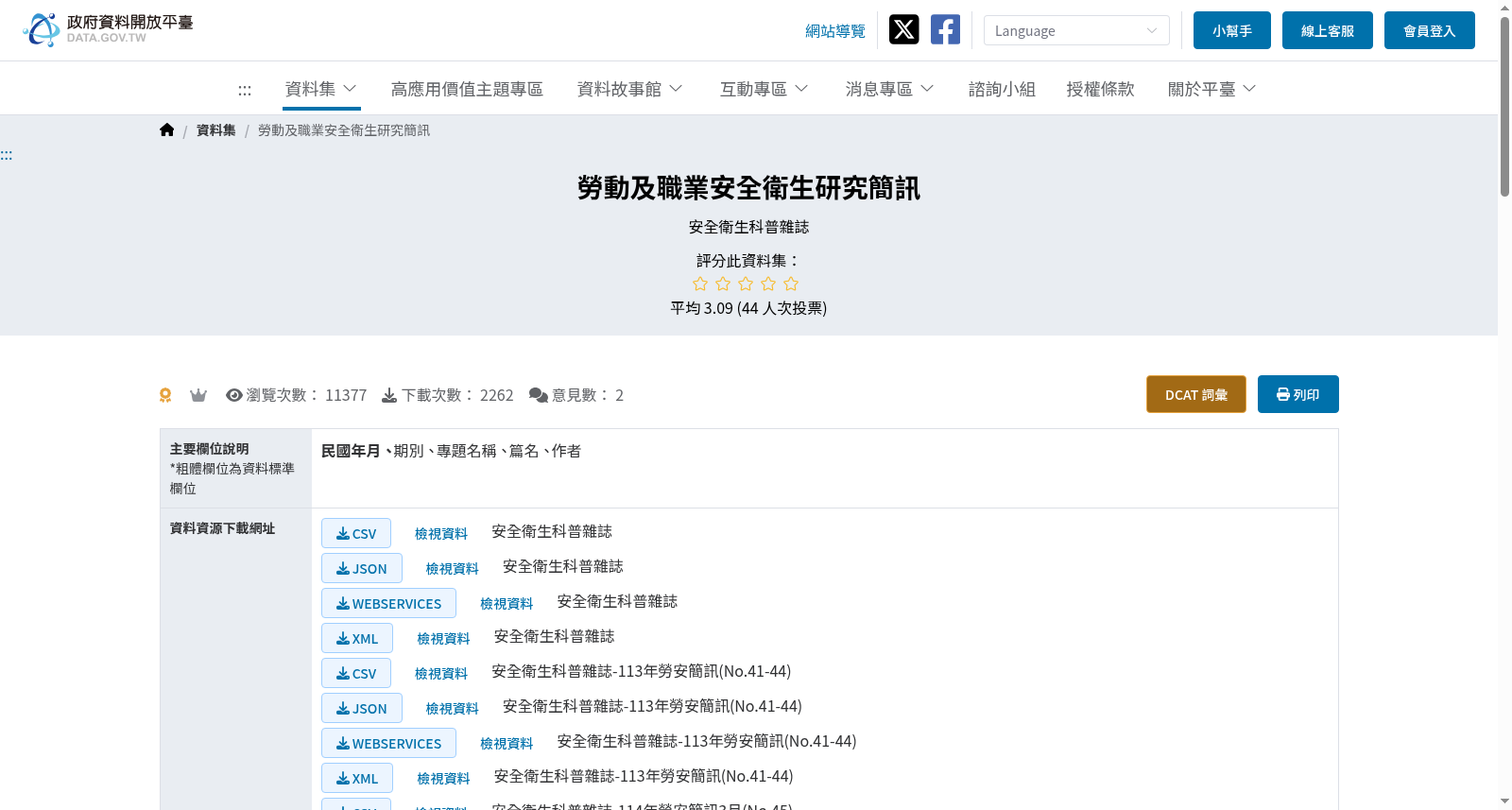Click 檢視資料 beside 113年 JSON row
This screenshot has width=1512, height=810.
(453, 709)
